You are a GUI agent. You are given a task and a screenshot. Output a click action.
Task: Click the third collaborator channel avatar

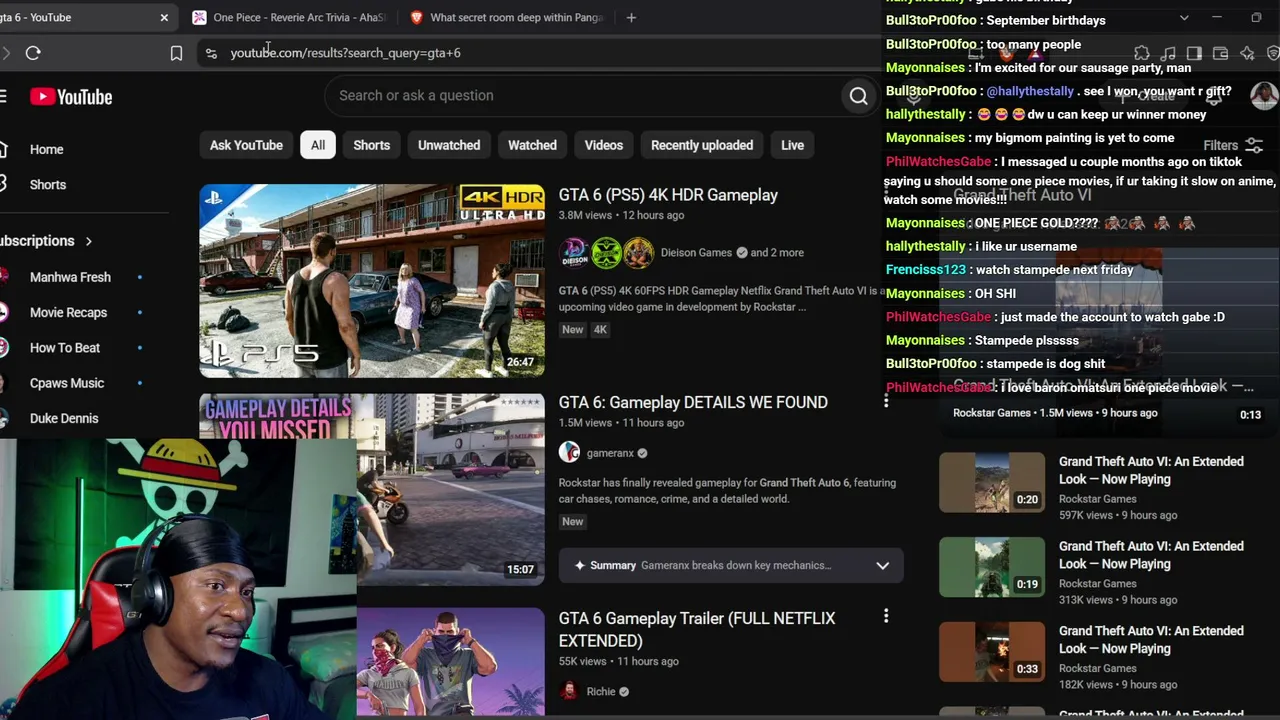pyautogui.click(x=638, y=253)
